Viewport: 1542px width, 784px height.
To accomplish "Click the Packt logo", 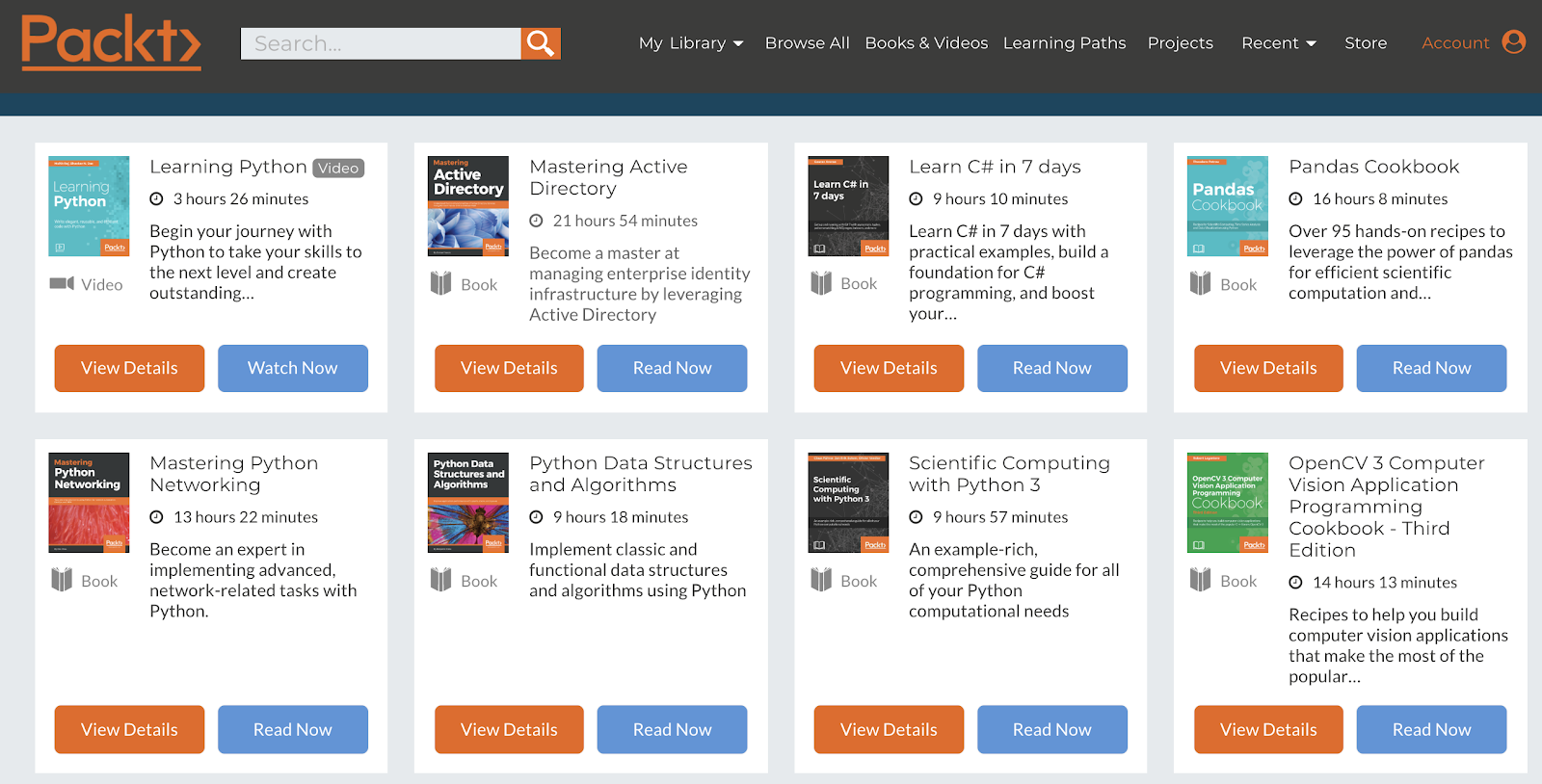I will (111, 43).
